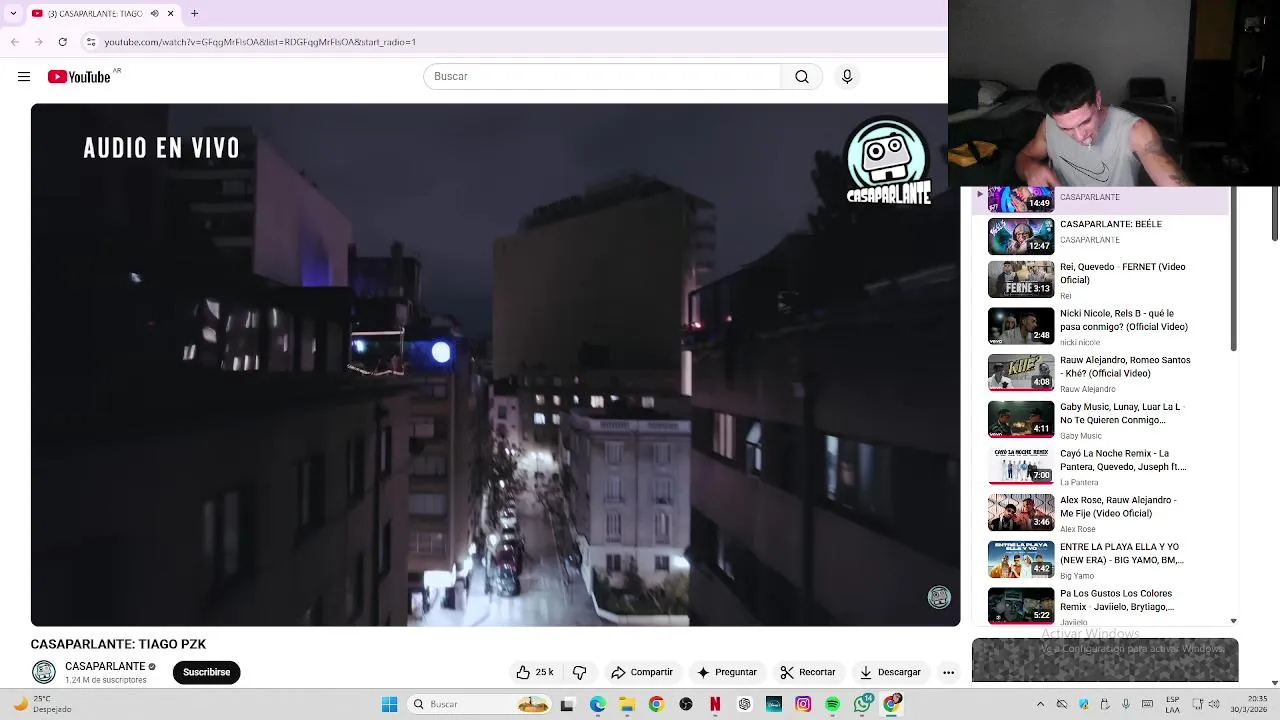This screenshot has width=1280, height=720.
Task: Mute the tab via speaker icon
Action: tap(155, 13)
